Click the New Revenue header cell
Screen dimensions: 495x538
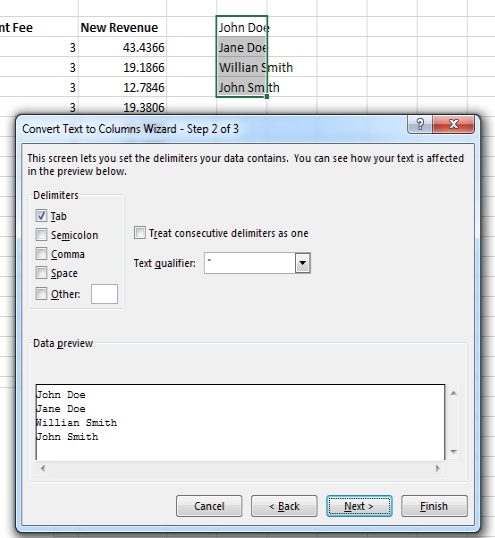coord(122,27)
